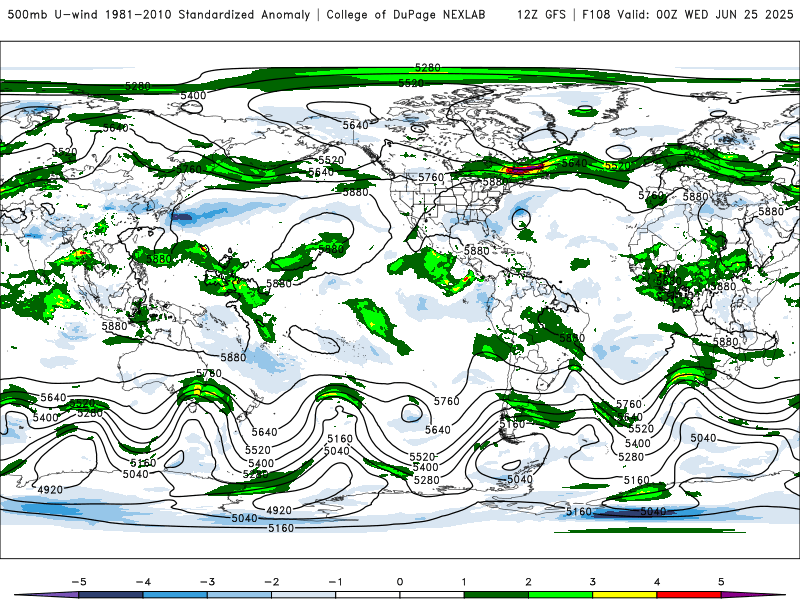Screen dimensions: 800x600
Task: Click the "F108 Valid: 00Z WED JUN 25 2025" text
Action: [x=688, y=15]
